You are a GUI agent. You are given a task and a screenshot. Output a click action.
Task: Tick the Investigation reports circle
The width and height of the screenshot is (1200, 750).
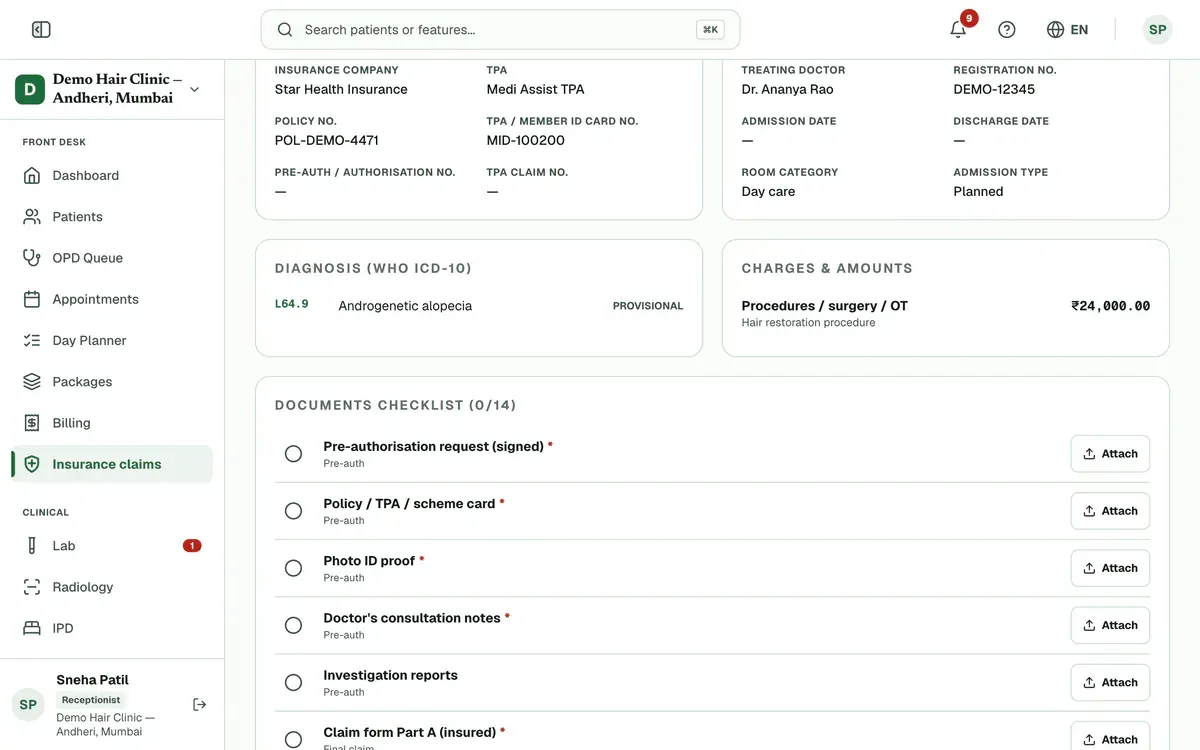tap(293, 682)
